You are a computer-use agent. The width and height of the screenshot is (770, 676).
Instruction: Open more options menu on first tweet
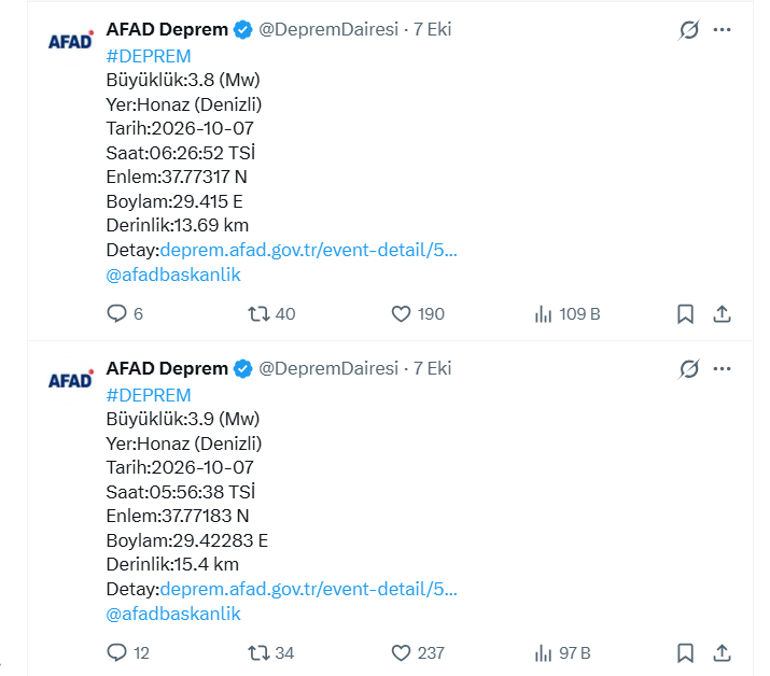[722, 30]
